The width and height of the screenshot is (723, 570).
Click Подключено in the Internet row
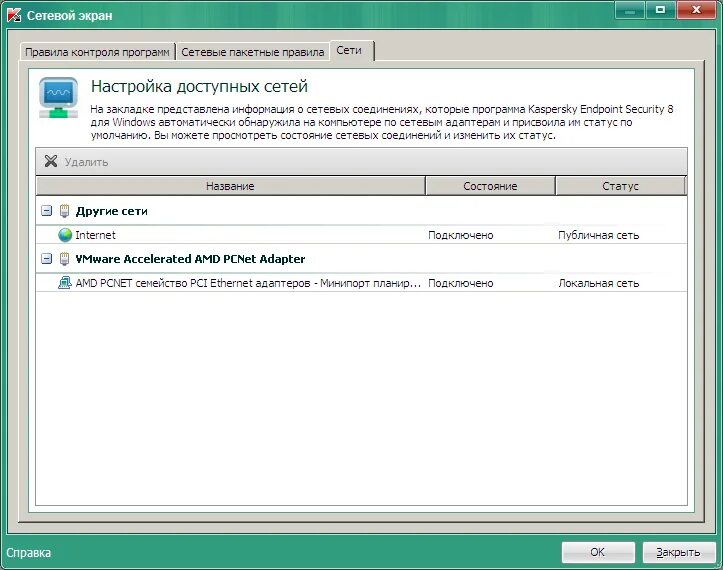click(x=461, y=235)
